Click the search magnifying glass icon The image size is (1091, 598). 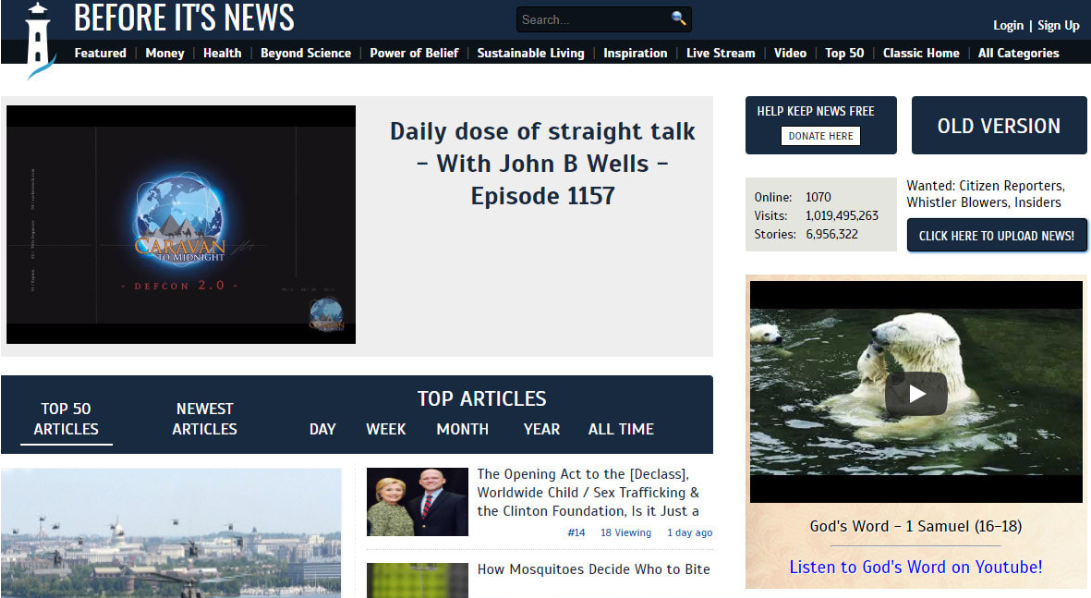coord(680,18)
